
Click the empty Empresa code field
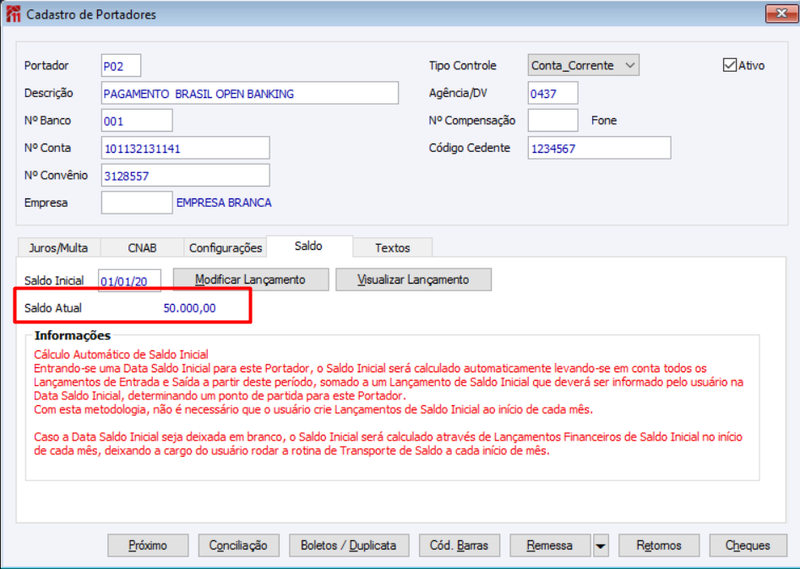pos(137,203)
